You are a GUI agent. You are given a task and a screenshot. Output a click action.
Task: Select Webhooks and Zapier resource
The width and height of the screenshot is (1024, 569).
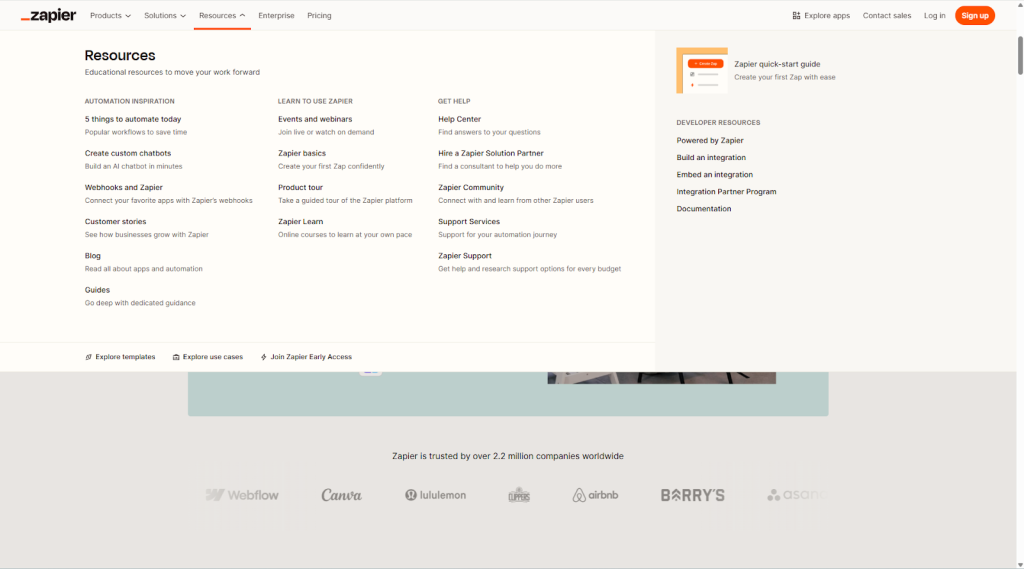(123, 187)
